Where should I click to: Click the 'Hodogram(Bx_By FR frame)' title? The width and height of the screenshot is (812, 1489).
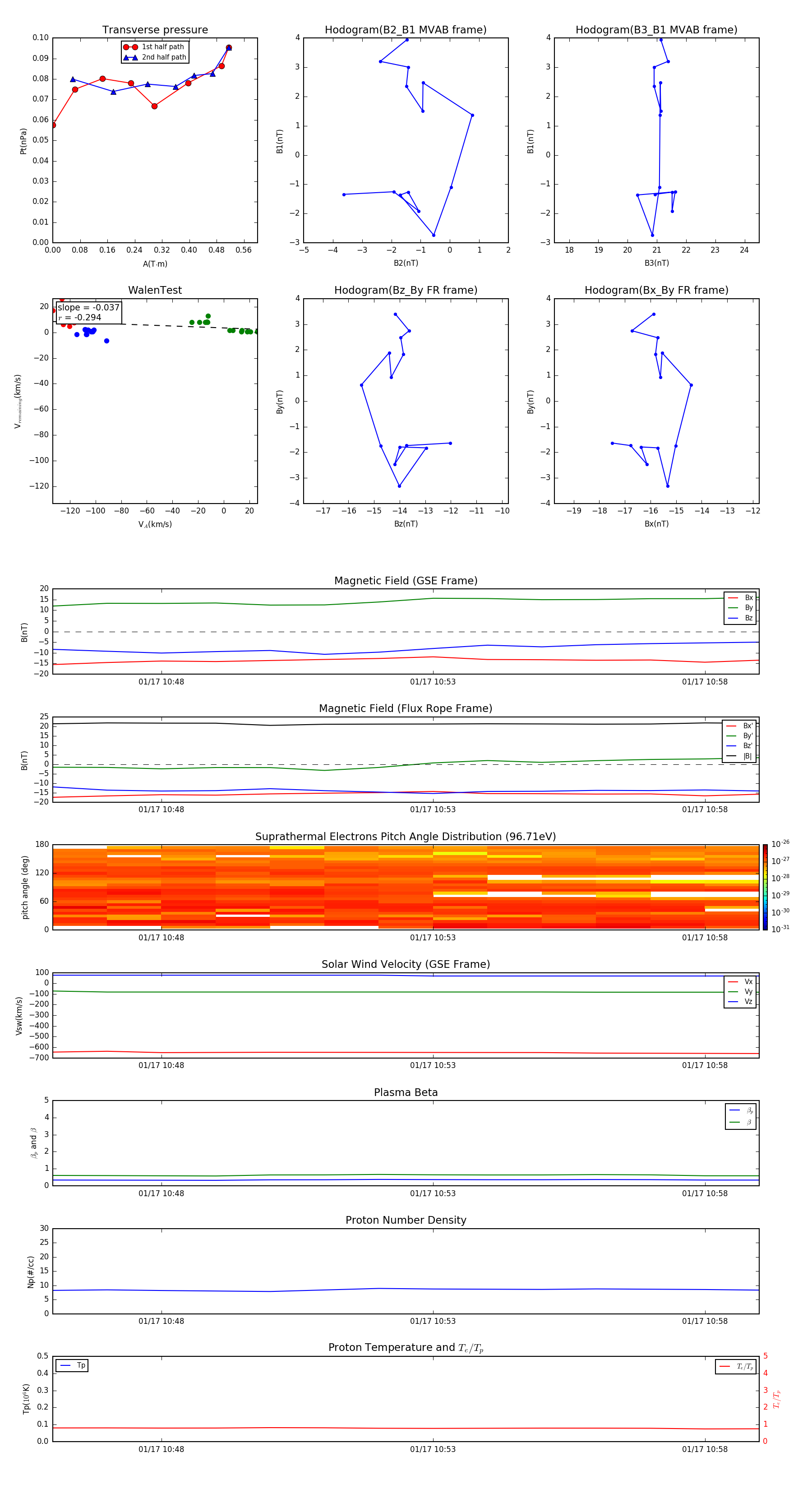click(656, 290)
